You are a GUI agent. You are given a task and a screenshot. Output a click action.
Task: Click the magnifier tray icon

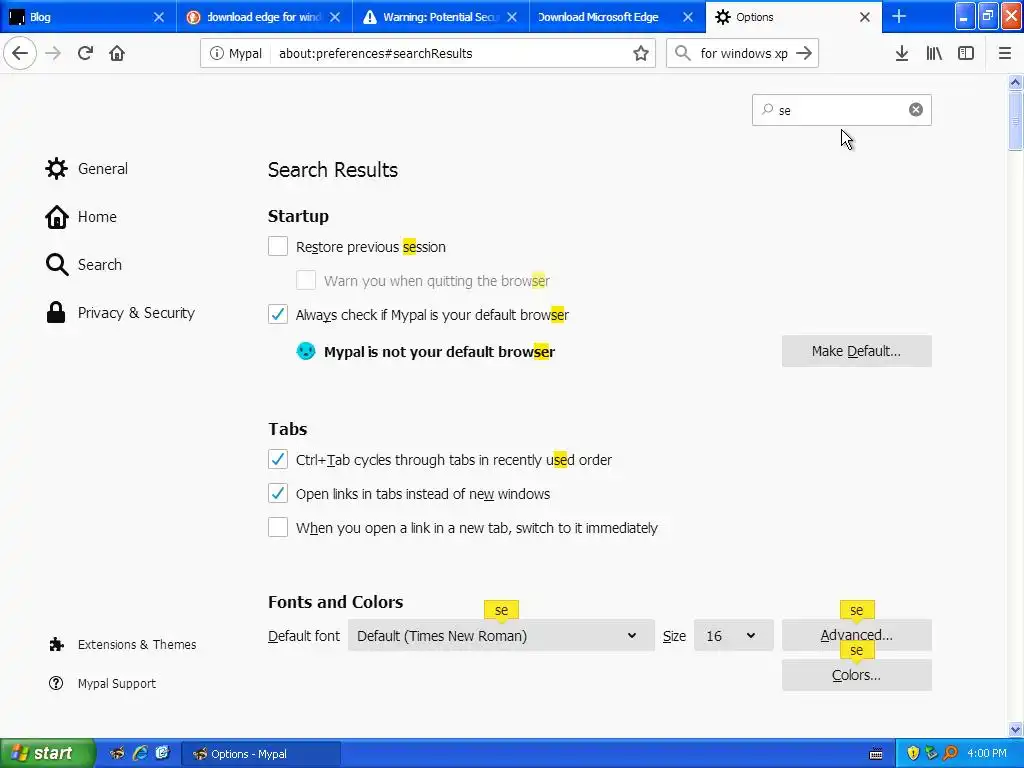point(951,753)
